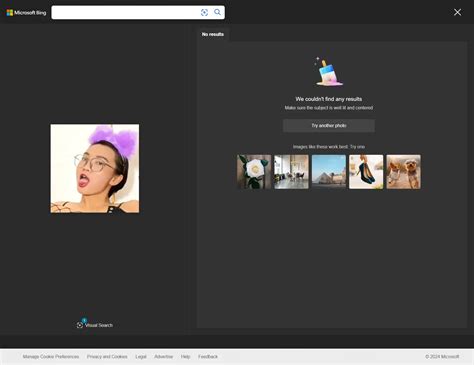474x365 pixels.
Task: Click the Microsoft Bing logo
Action: point(26,13)
